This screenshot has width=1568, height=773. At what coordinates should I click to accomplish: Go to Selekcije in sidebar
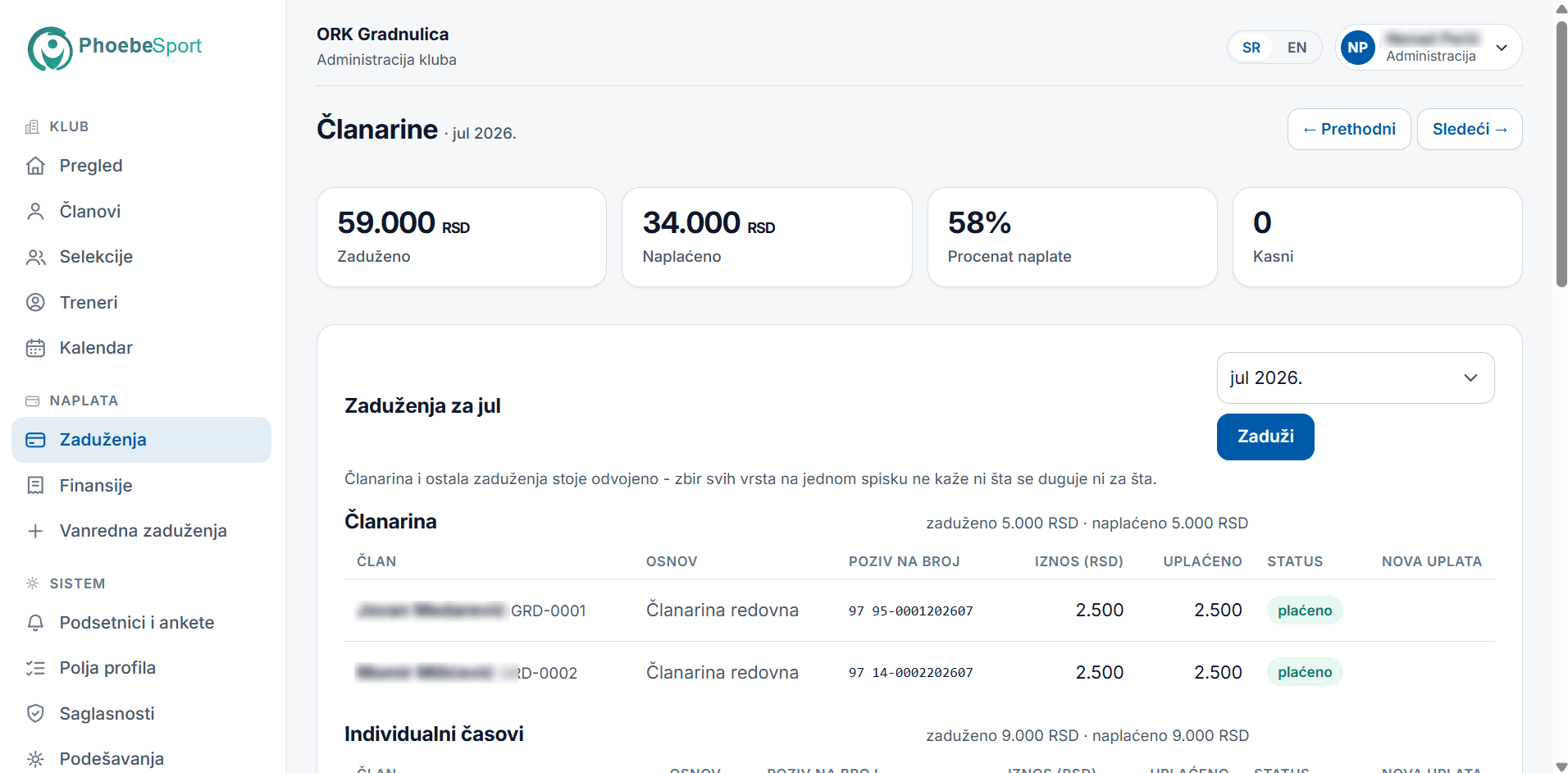pos(141,257)
